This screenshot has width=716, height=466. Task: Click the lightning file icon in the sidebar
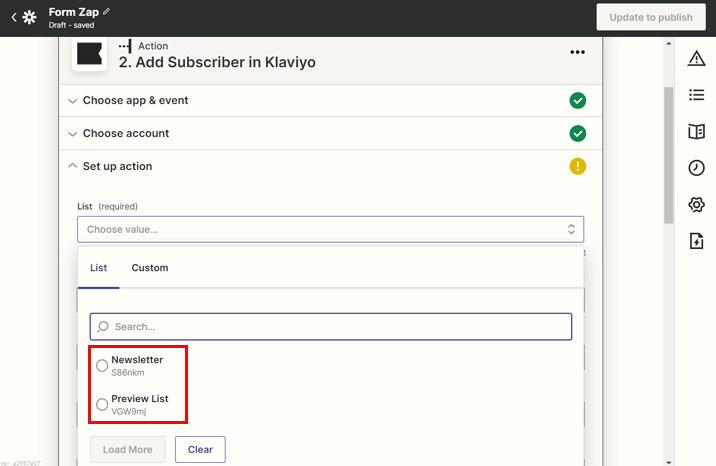coord(696,241)
